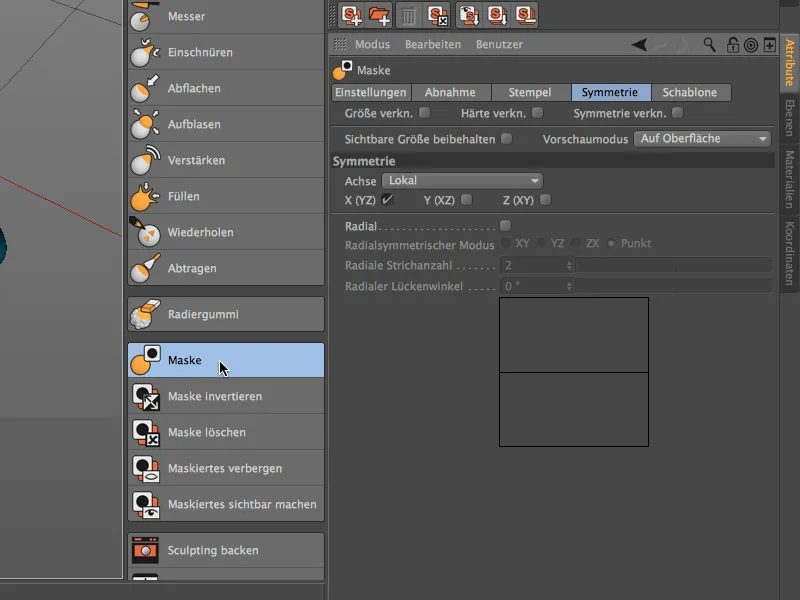The height and width of the screenshot is (600, 800).
Task: Click the trash delete layer icon
Action: point(408,15)
